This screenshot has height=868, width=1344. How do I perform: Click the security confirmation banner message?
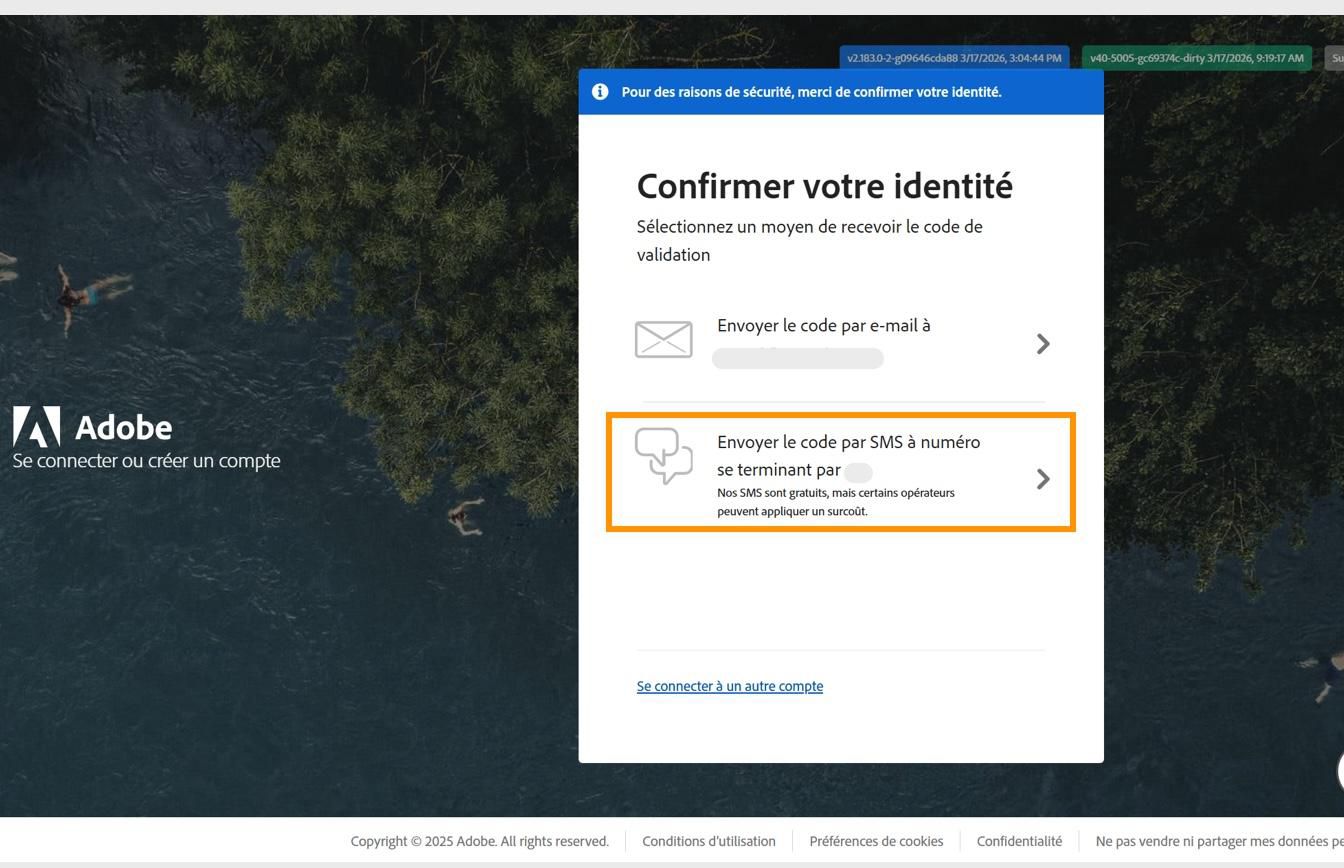click(812, 91)
